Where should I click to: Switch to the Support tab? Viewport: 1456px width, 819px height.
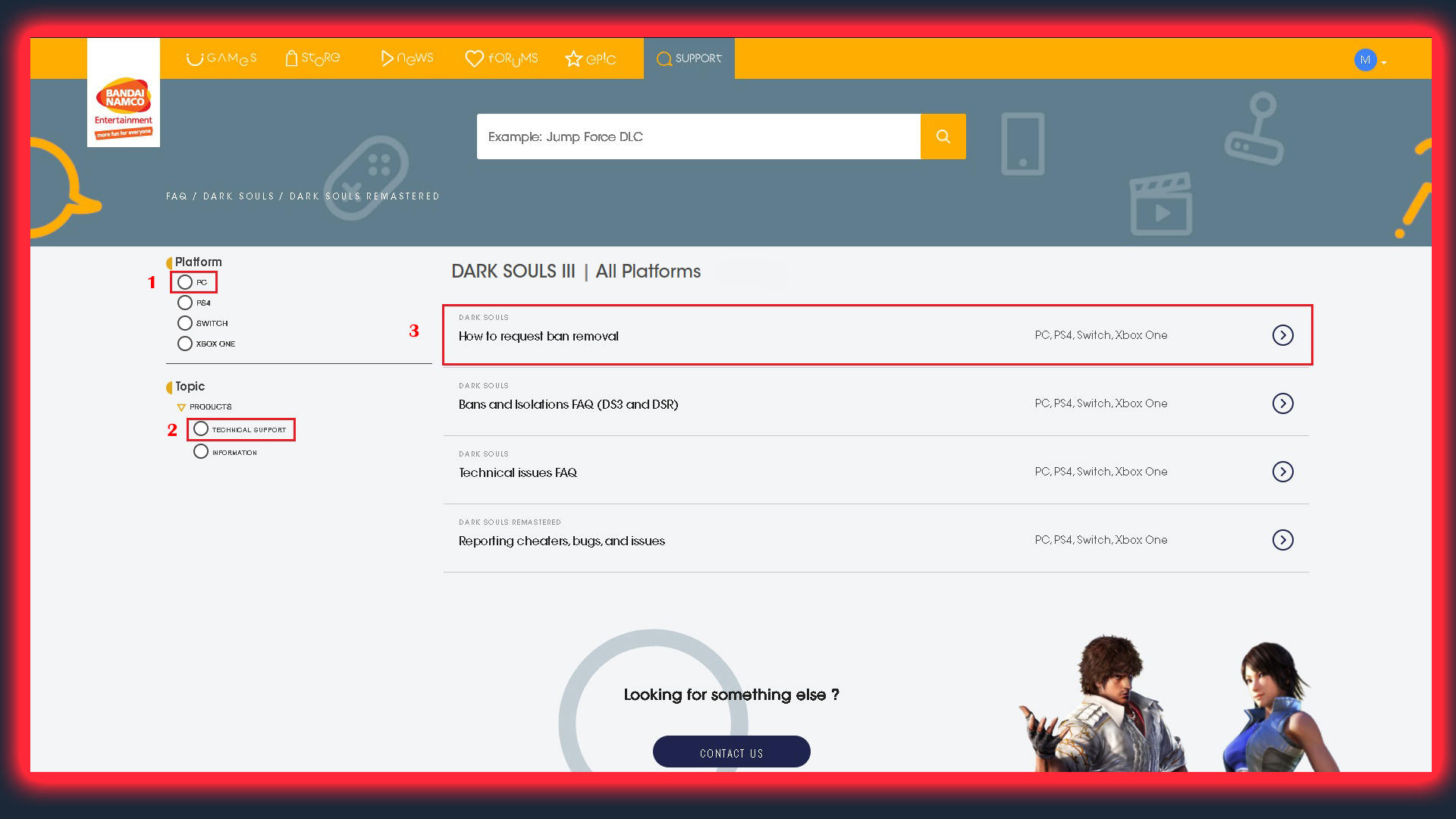pyautogui.click(x=689, y=58)
